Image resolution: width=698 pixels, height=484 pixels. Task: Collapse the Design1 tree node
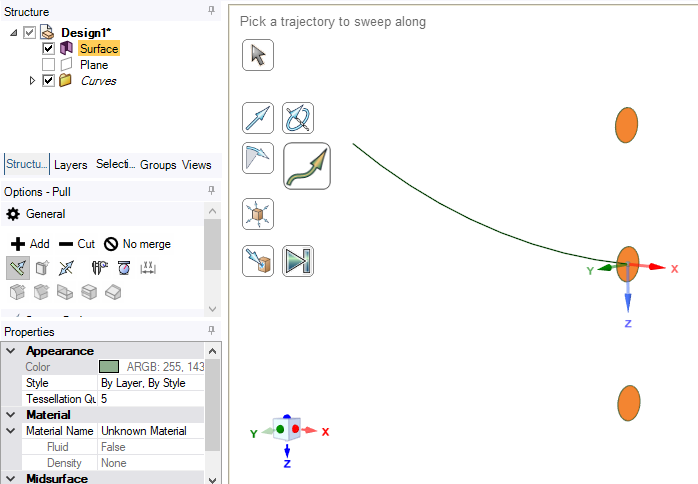(14, 33)
